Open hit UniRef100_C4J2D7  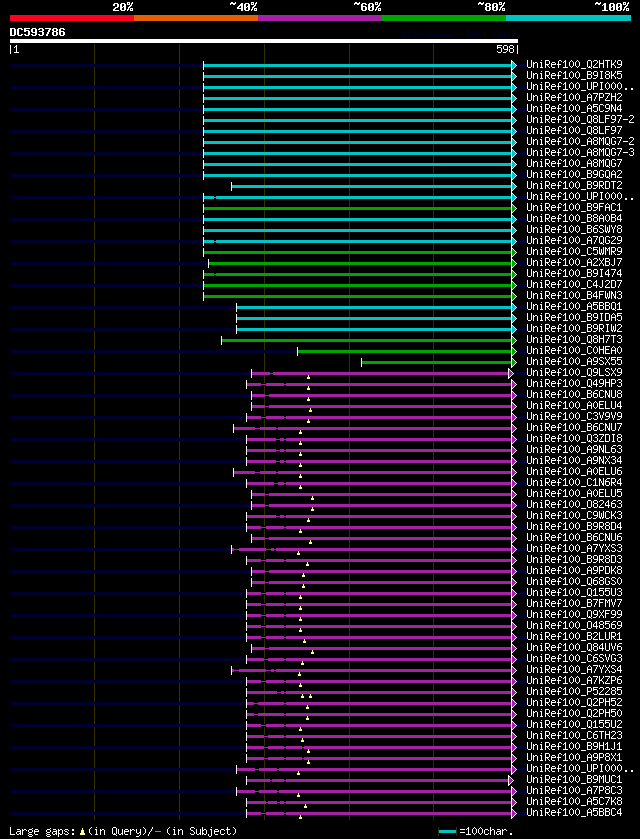[x=574, y=285]
